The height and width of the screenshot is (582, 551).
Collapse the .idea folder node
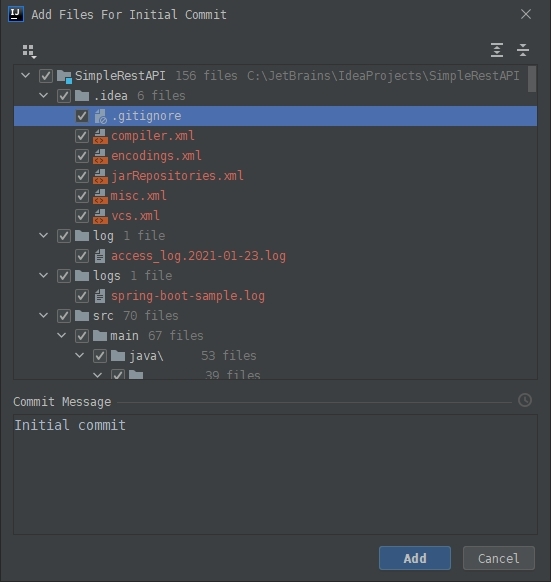pyautogui.click(x=43, y=95)
